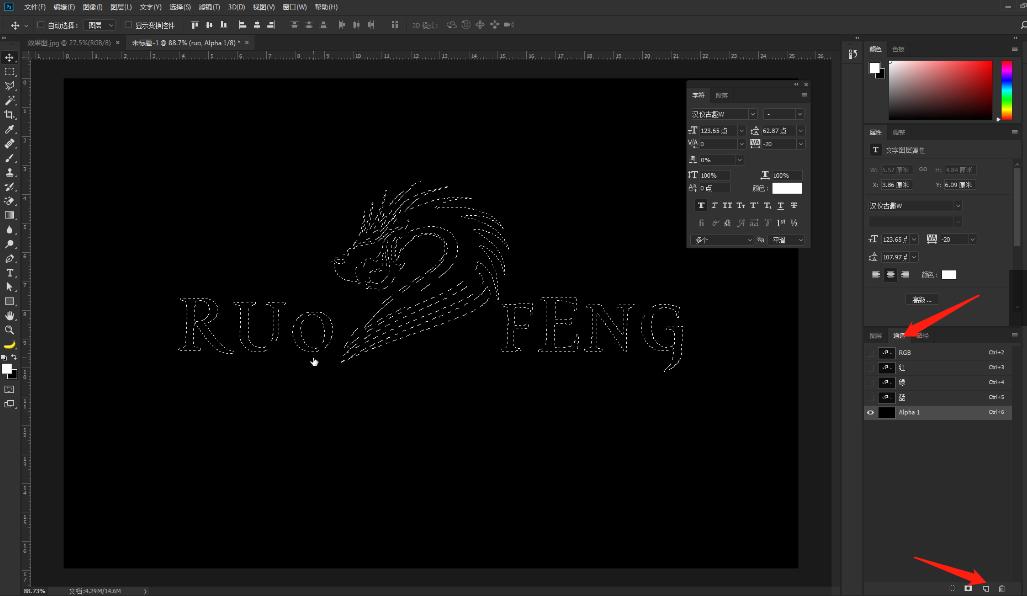This screenshot has height=596, width=1027.
Task: Select the Blur tool
Action: click(x=9, y=230)
